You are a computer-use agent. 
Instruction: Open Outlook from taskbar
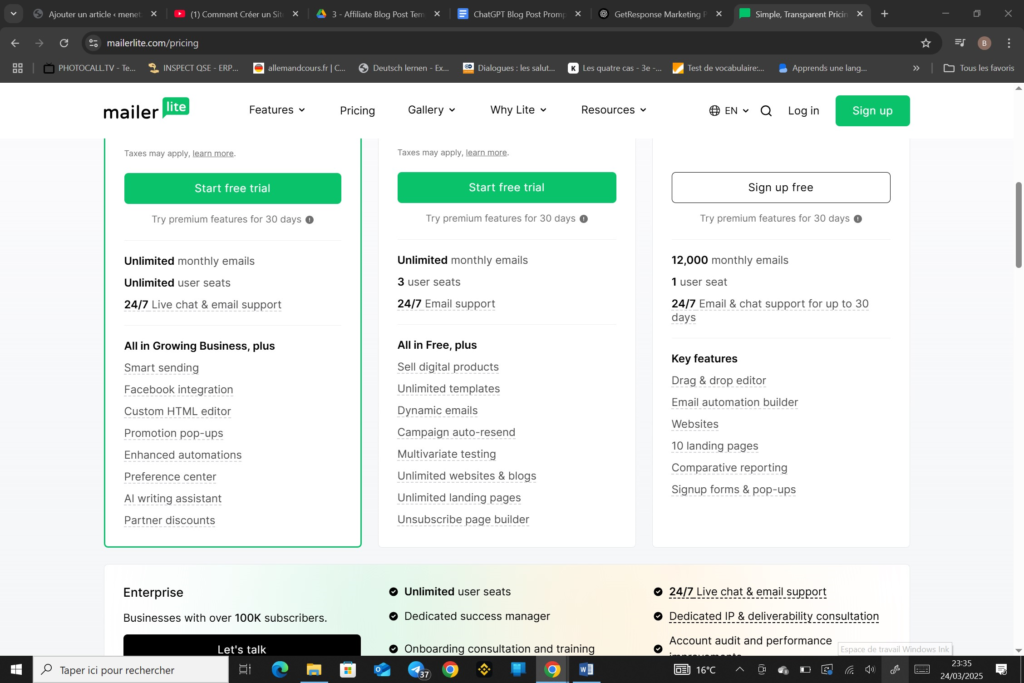[382, 669]
